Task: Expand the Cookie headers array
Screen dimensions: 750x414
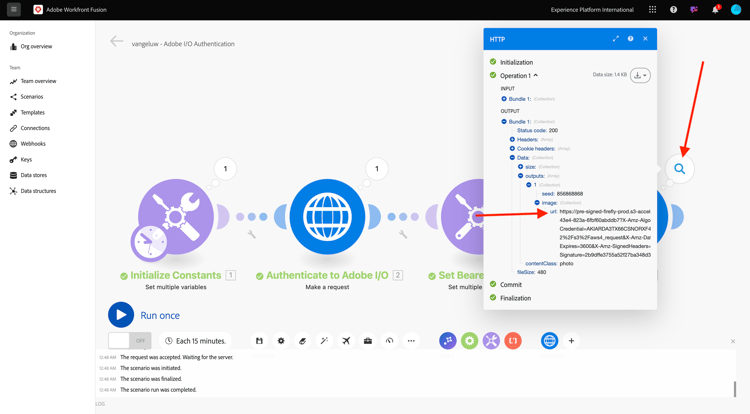Action: [x=512, y=149]
